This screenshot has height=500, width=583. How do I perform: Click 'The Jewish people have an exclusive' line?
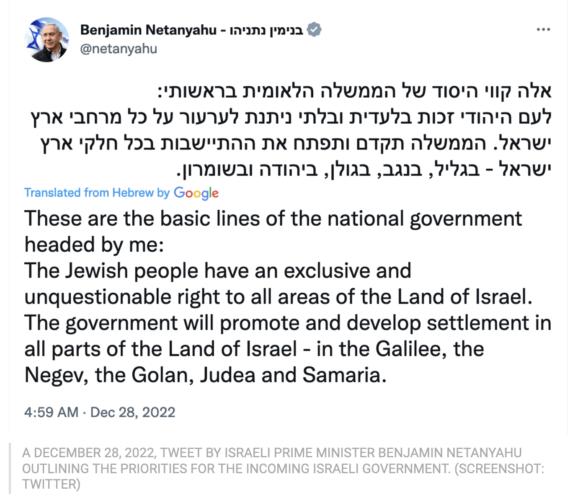(x=218, y=271)
